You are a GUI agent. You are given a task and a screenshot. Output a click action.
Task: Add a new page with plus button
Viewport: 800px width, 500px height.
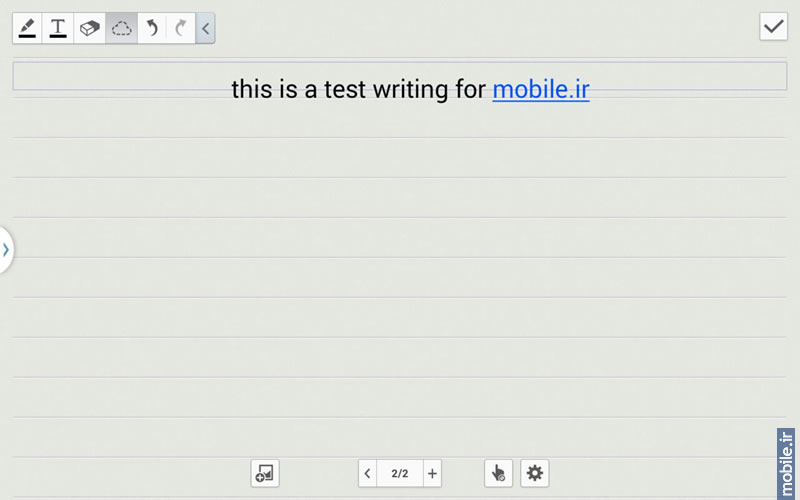coord(432,473)
